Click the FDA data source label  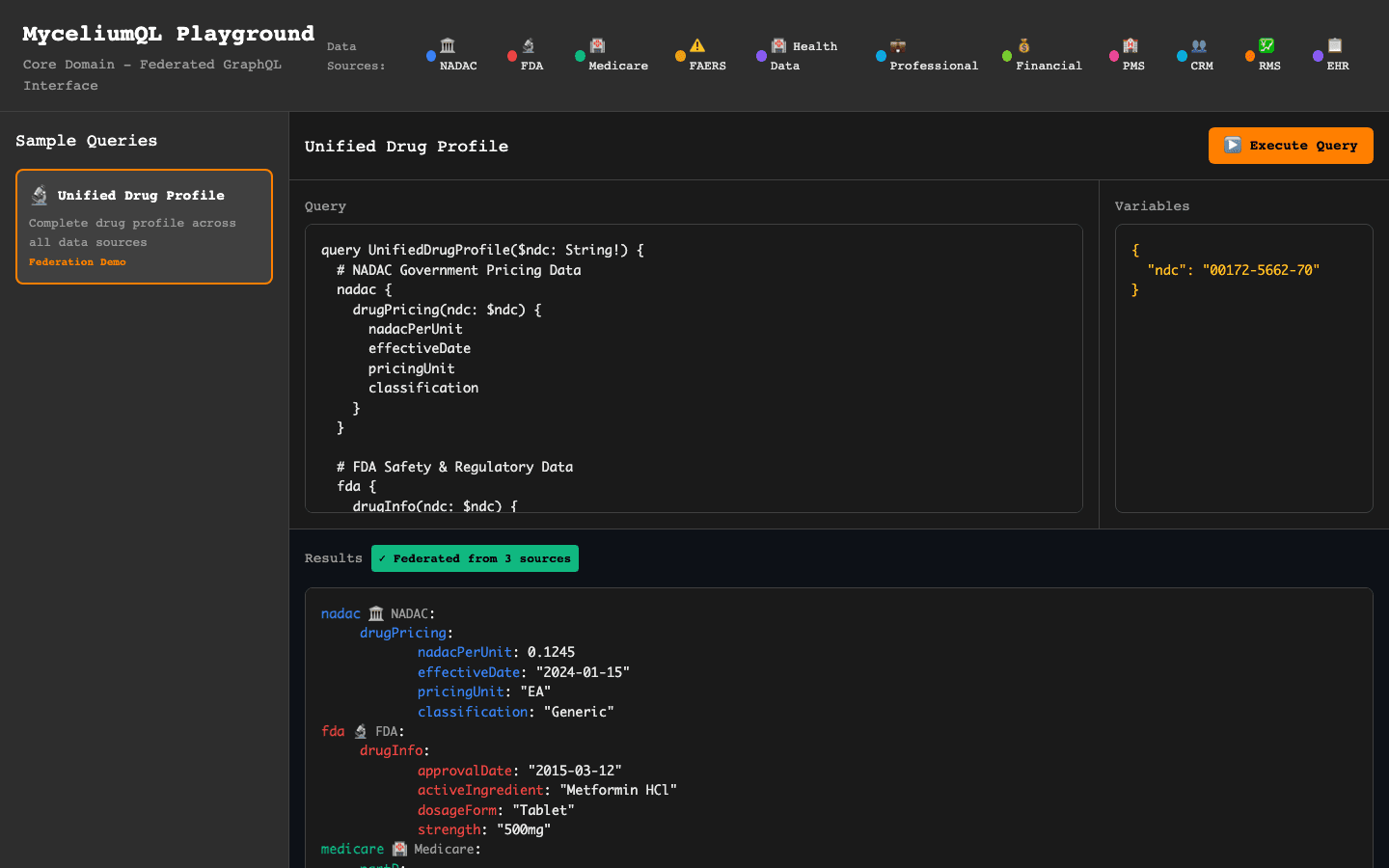(x=531, y=66)
